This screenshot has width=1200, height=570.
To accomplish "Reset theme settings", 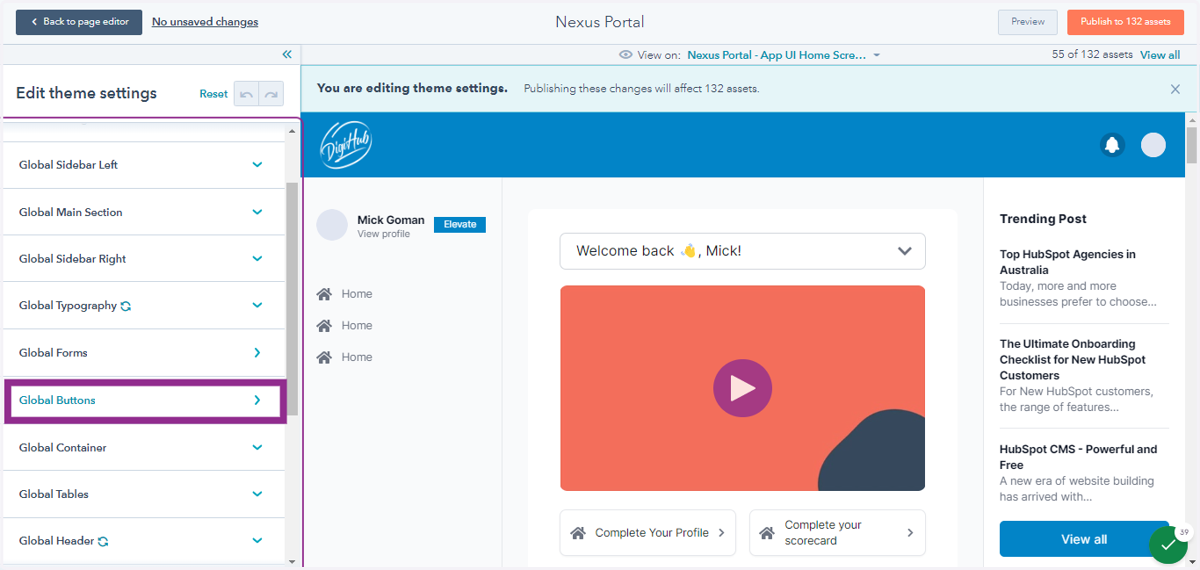I will [x=213, y=94].
